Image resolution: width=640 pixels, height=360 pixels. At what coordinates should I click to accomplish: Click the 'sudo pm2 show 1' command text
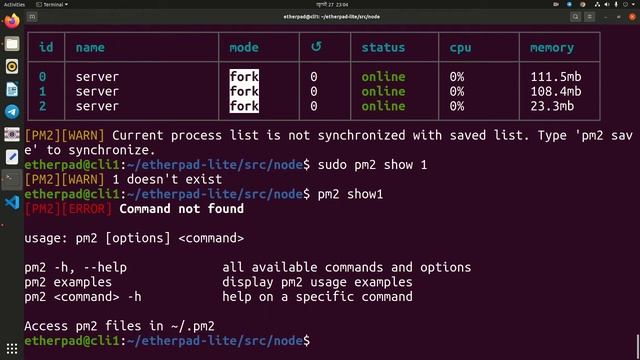pyautogui.click(x=372, y=165)
